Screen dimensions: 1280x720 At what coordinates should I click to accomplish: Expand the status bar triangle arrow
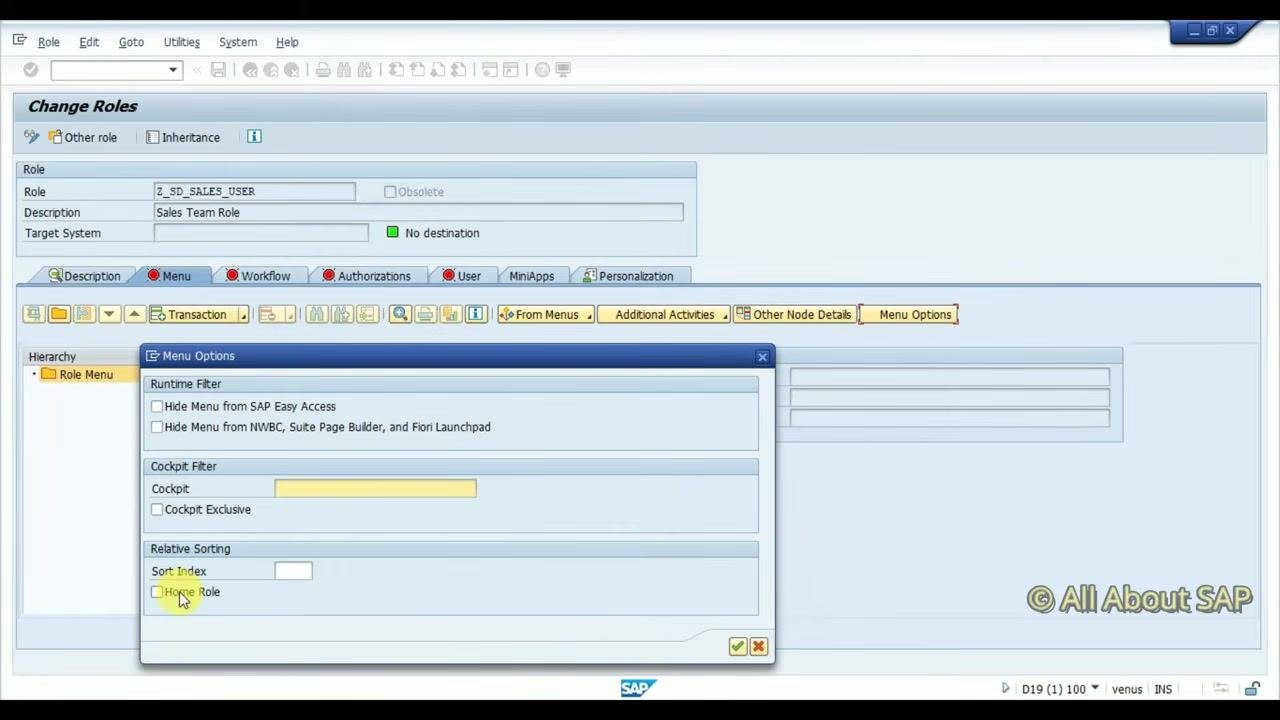point(1005,688)
